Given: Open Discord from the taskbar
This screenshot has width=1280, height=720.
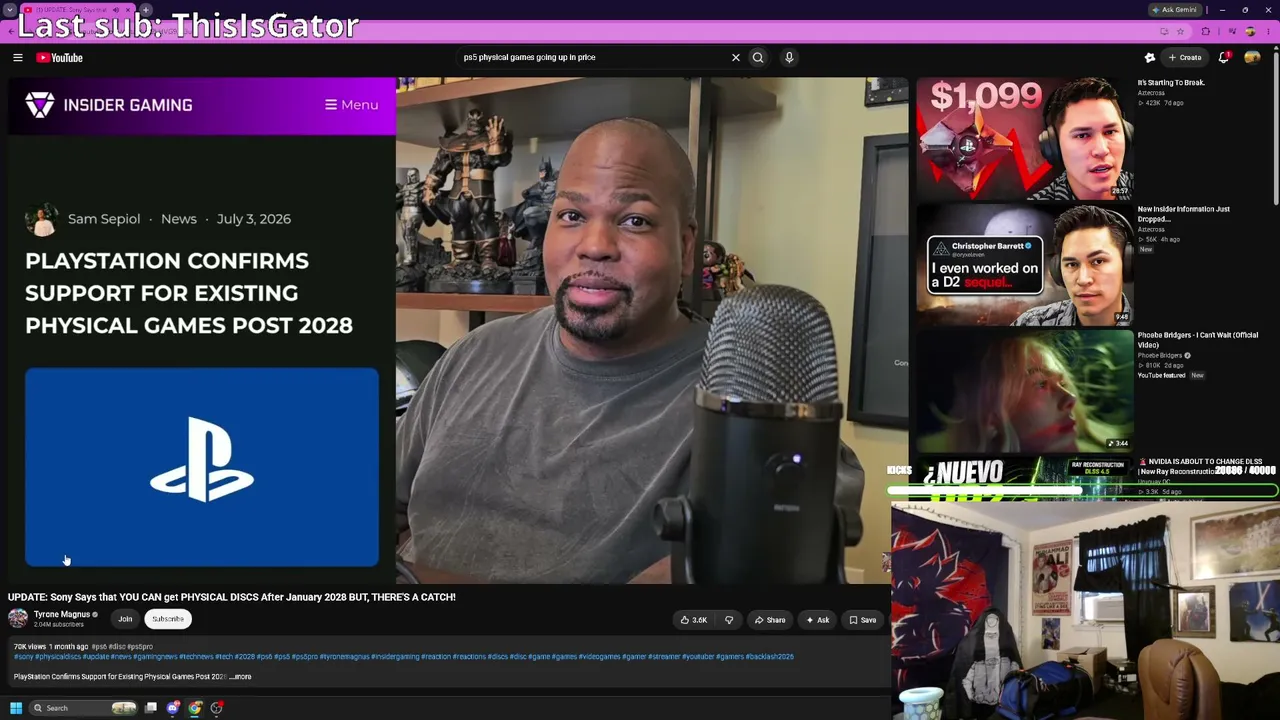Looking at the screenshot, I should (173, 708).
